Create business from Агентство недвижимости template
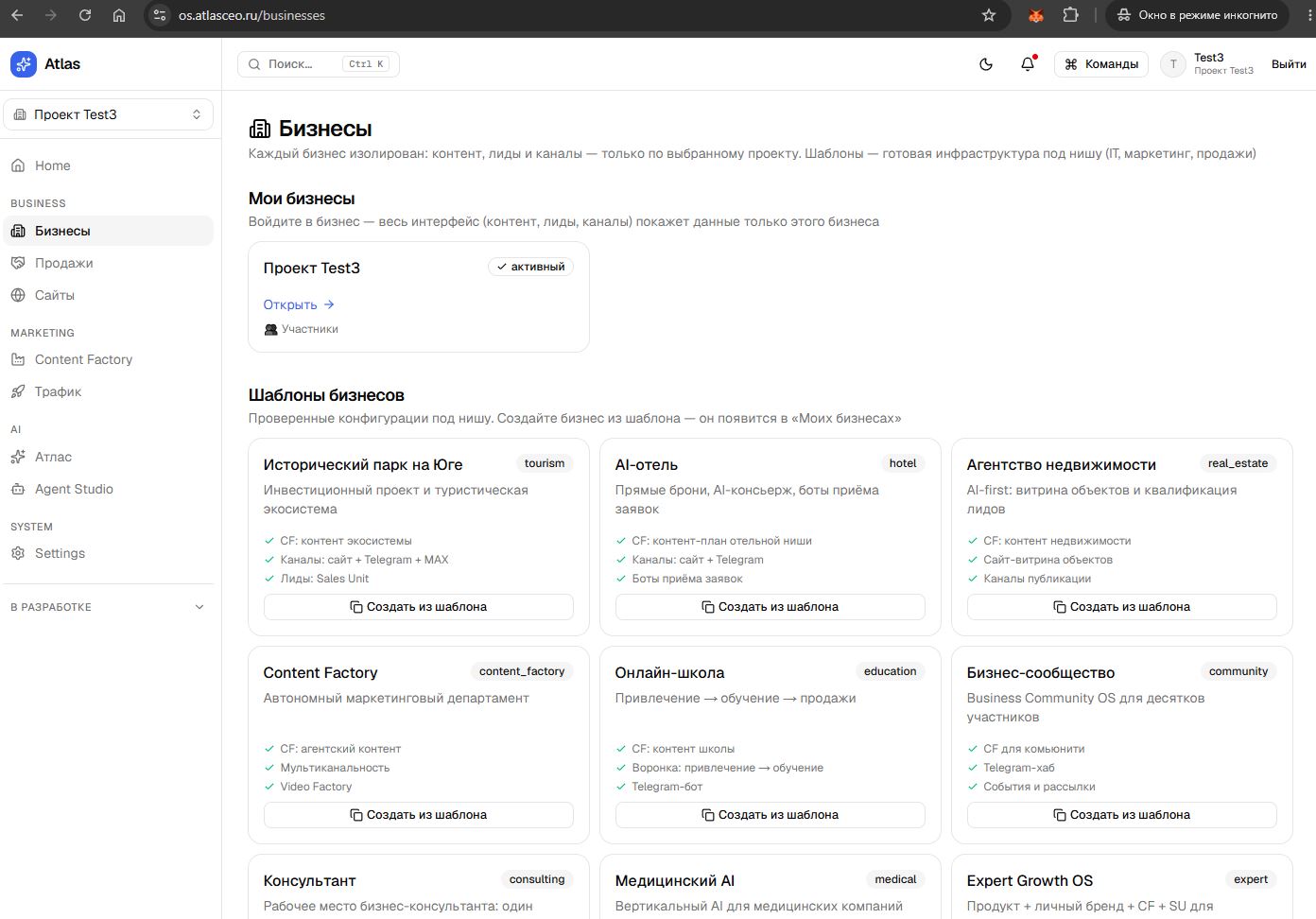 [1122, 607]
